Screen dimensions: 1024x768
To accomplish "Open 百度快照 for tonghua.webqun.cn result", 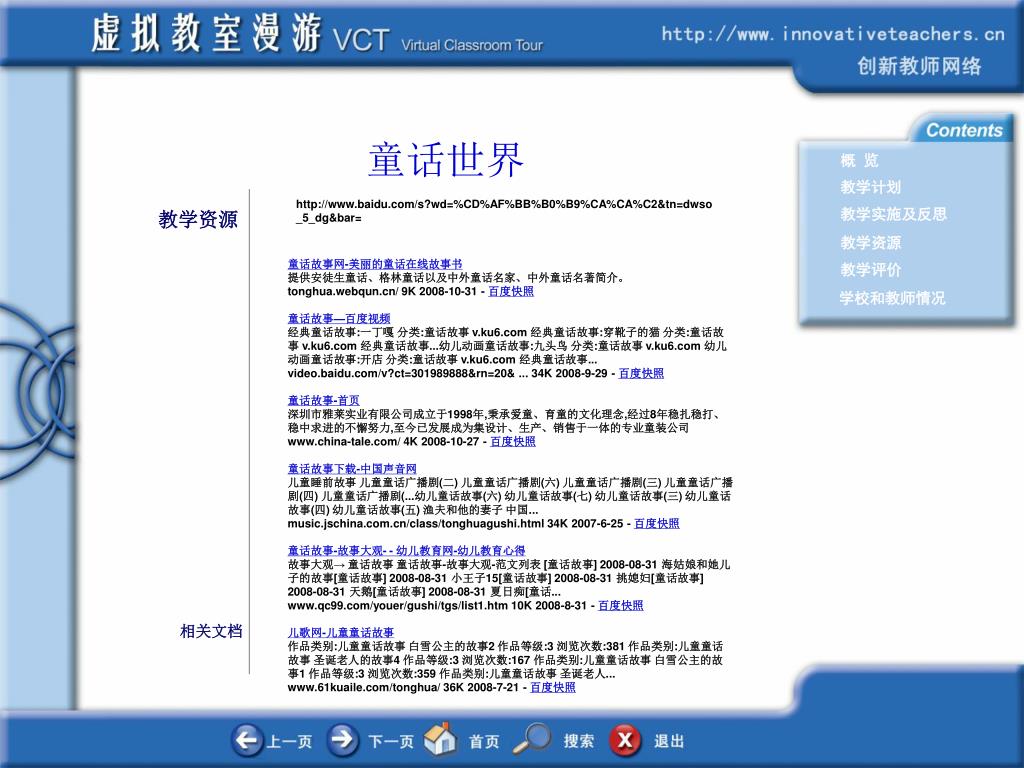I will click(511, 291).
